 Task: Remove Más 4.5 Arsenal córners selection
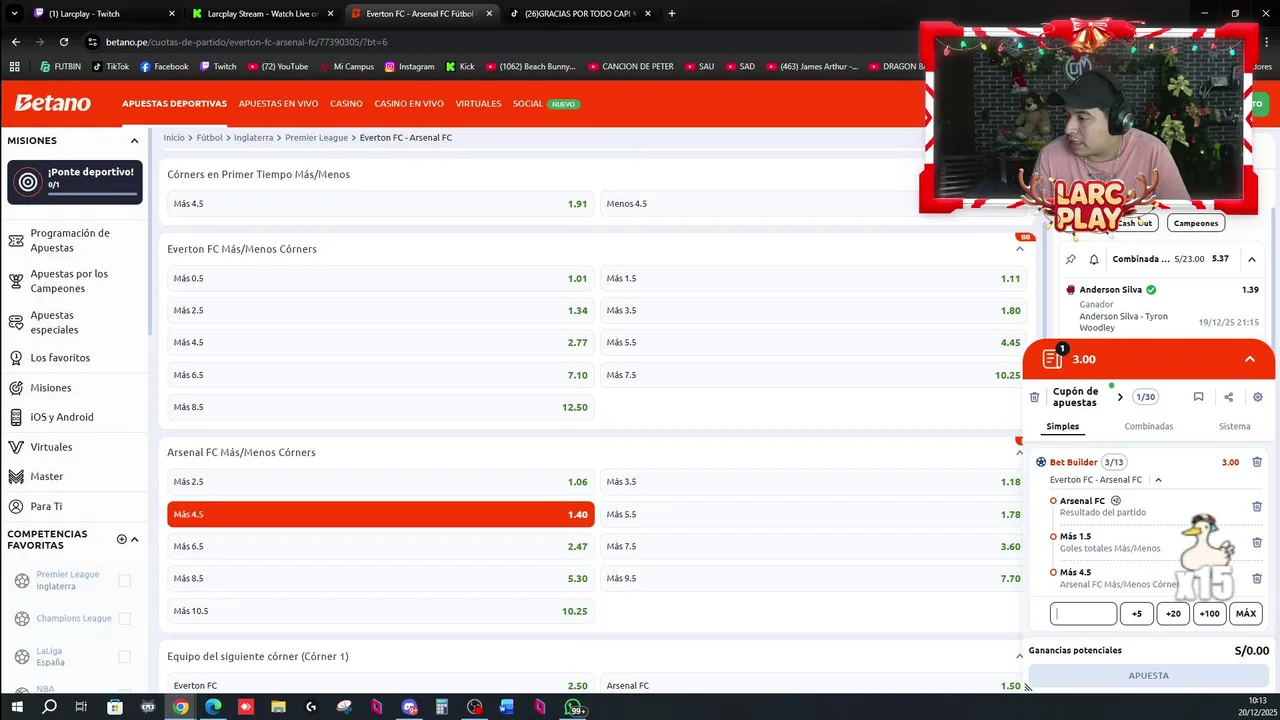pos(1257,578)
